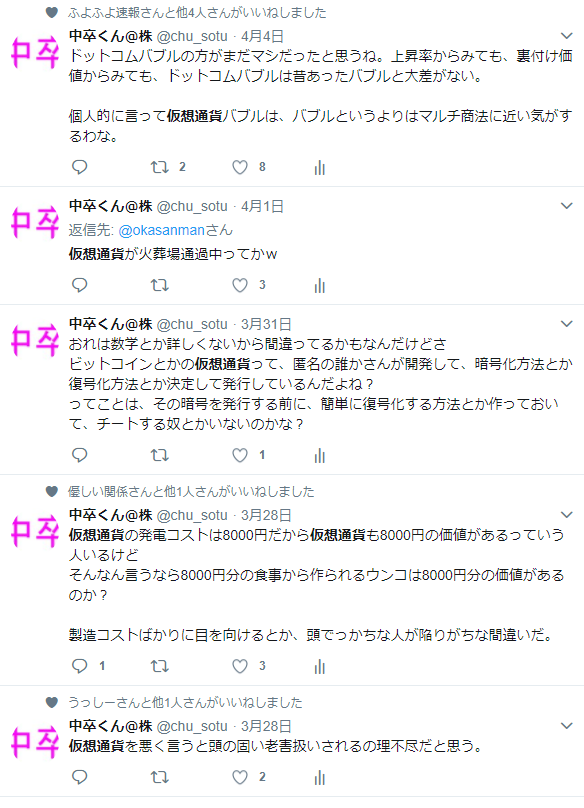Expand options chevron on the April 1 tweet
This screenshot has width=584, height=808.
coord(566,206)
